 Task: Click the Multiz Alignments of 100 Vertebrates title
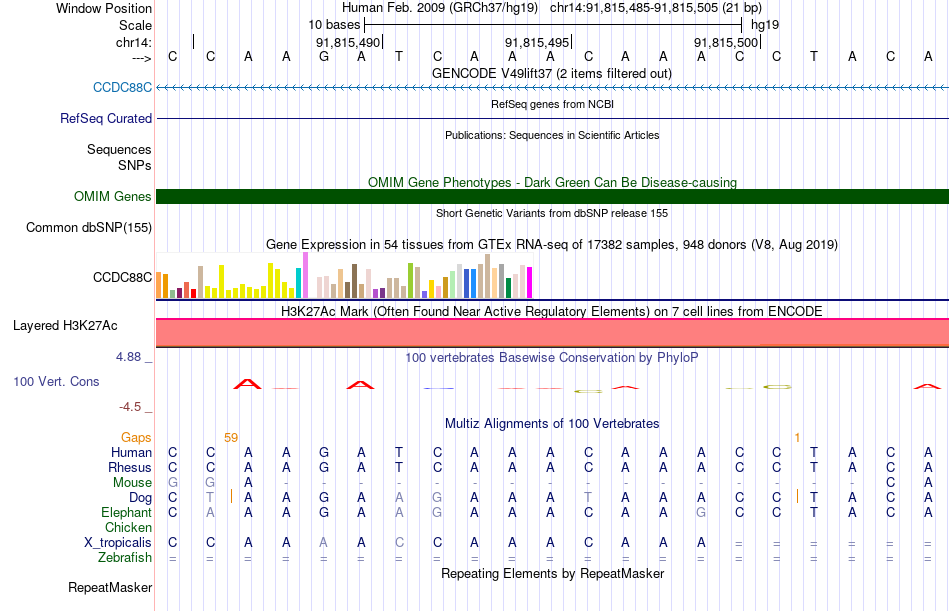coord(552,423)
